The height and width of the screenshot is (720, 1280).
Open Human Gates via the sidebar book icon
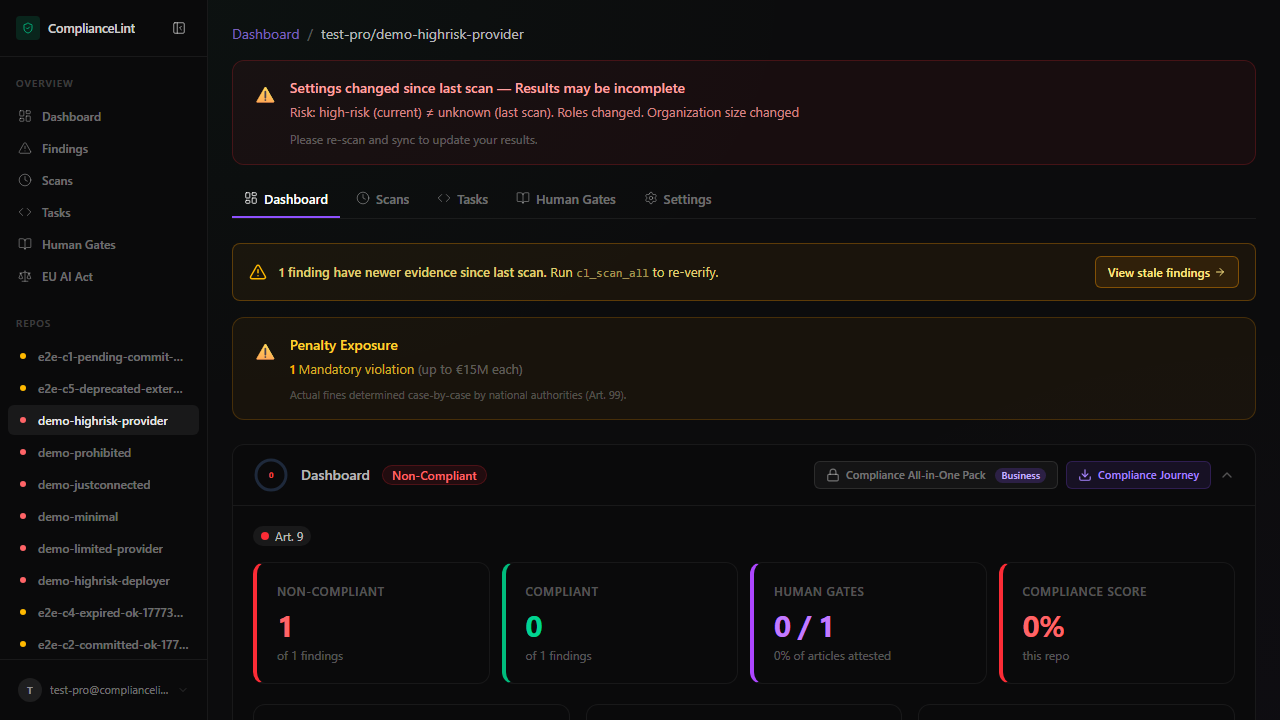[x=25, y=245]
